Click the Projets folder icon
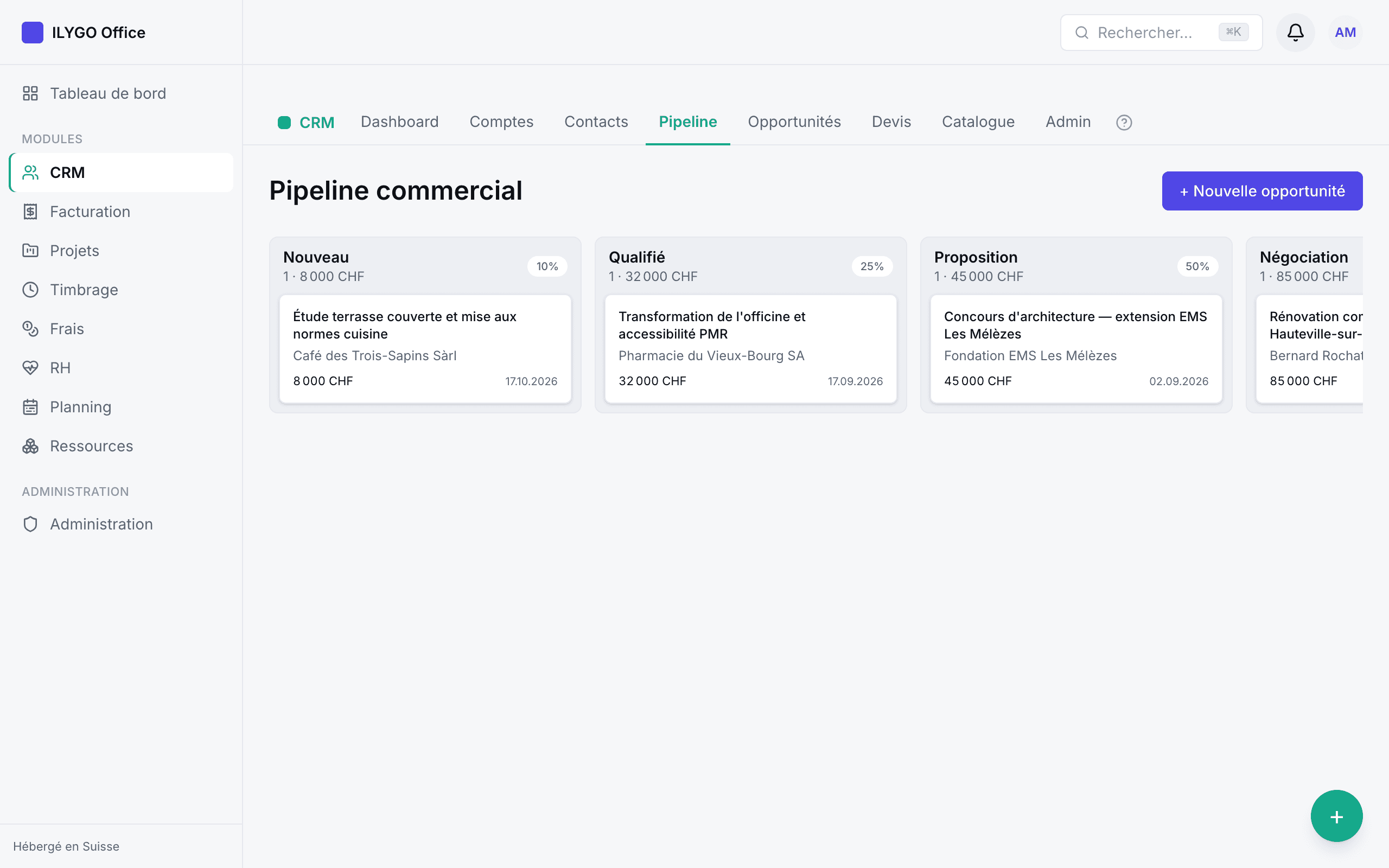This screenshot has width=1389, height=868. tap(30, 250)
